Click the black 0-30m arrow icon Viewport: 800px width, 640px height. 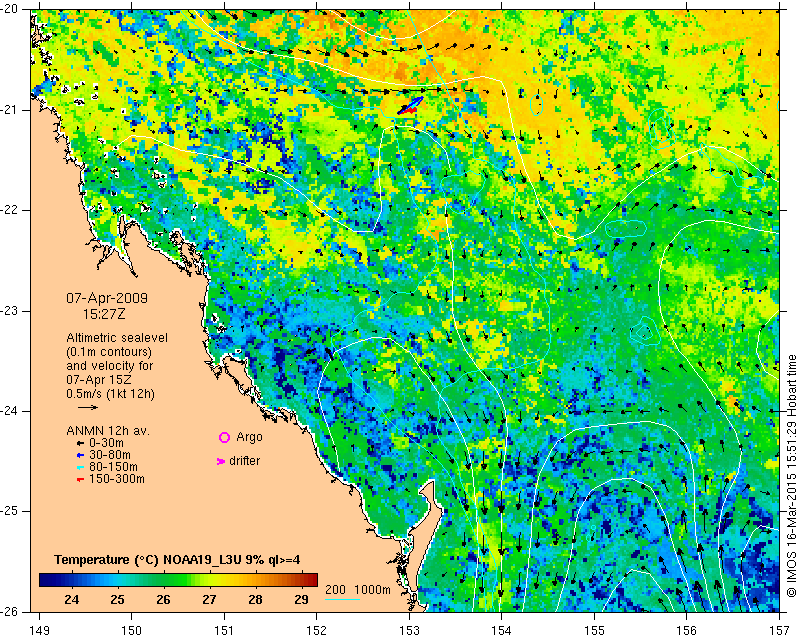click(x=80, y=443)
